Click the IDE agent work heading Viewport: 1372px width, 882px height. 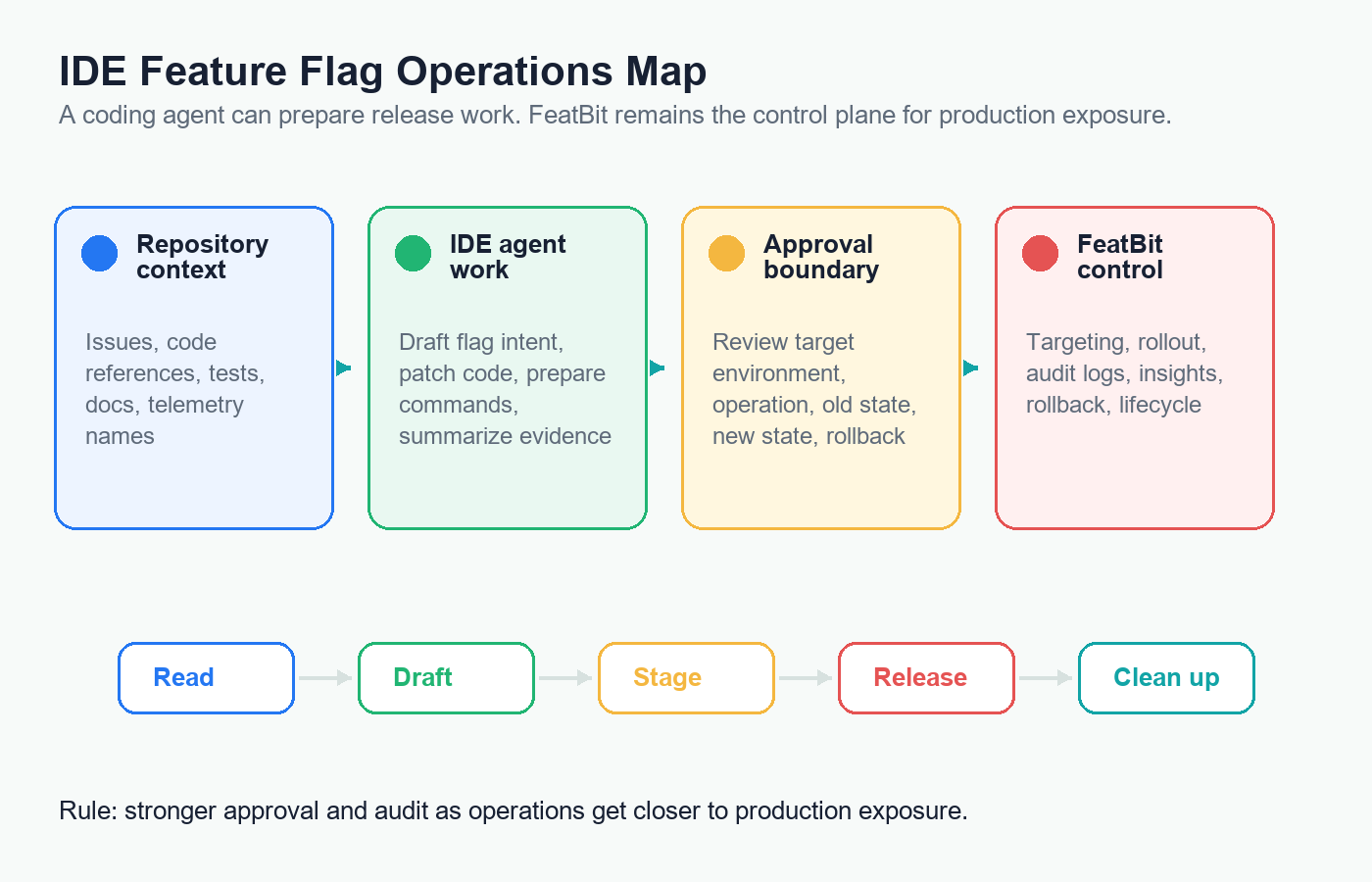[x=508, y=257]
